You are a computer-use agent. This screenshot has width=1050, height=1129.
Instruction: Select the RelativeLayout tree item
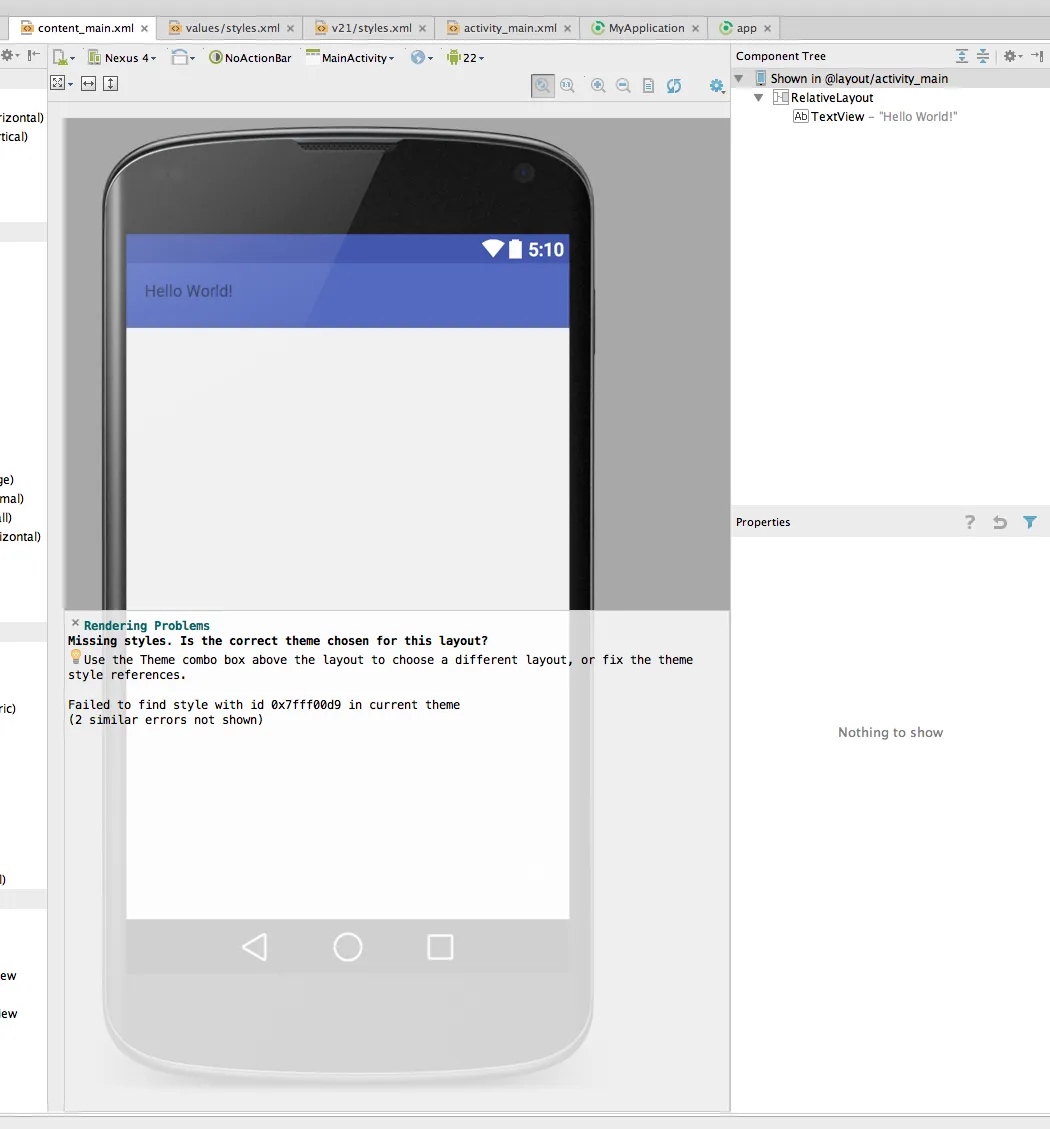[823, 97]
